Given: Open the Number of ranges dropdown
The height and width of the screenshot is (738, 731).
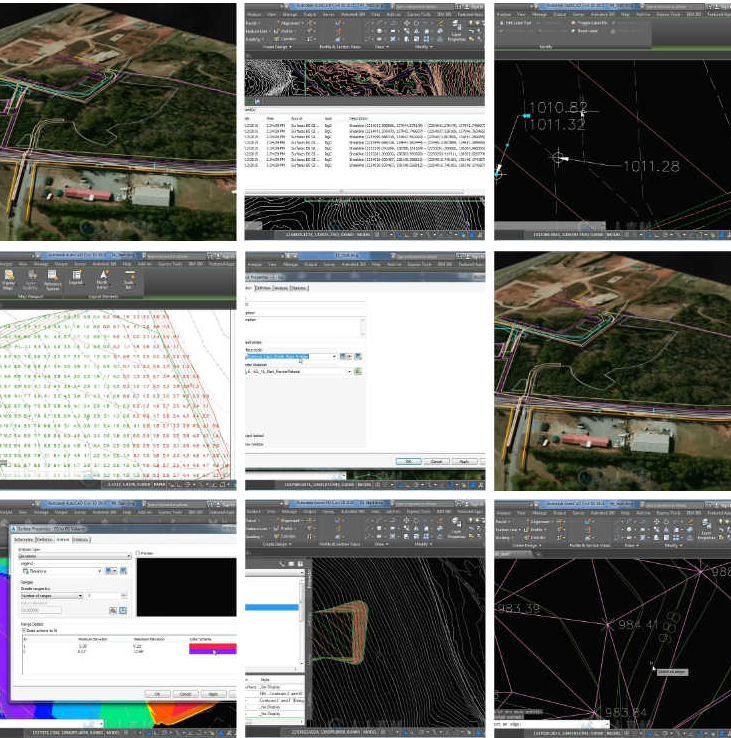Looking at the screenshot, I should tap(79, 595).
